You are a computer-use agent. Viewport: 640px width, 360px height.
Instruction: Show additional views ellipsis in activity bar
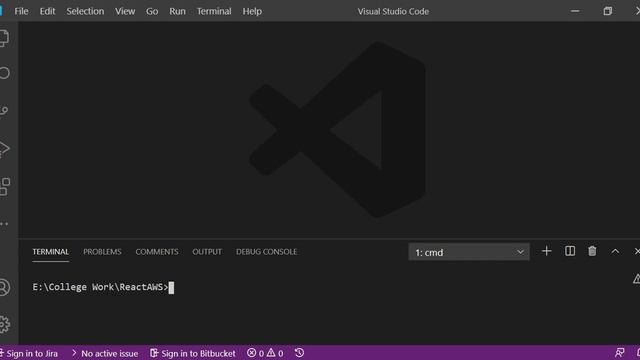coord(4,224)
